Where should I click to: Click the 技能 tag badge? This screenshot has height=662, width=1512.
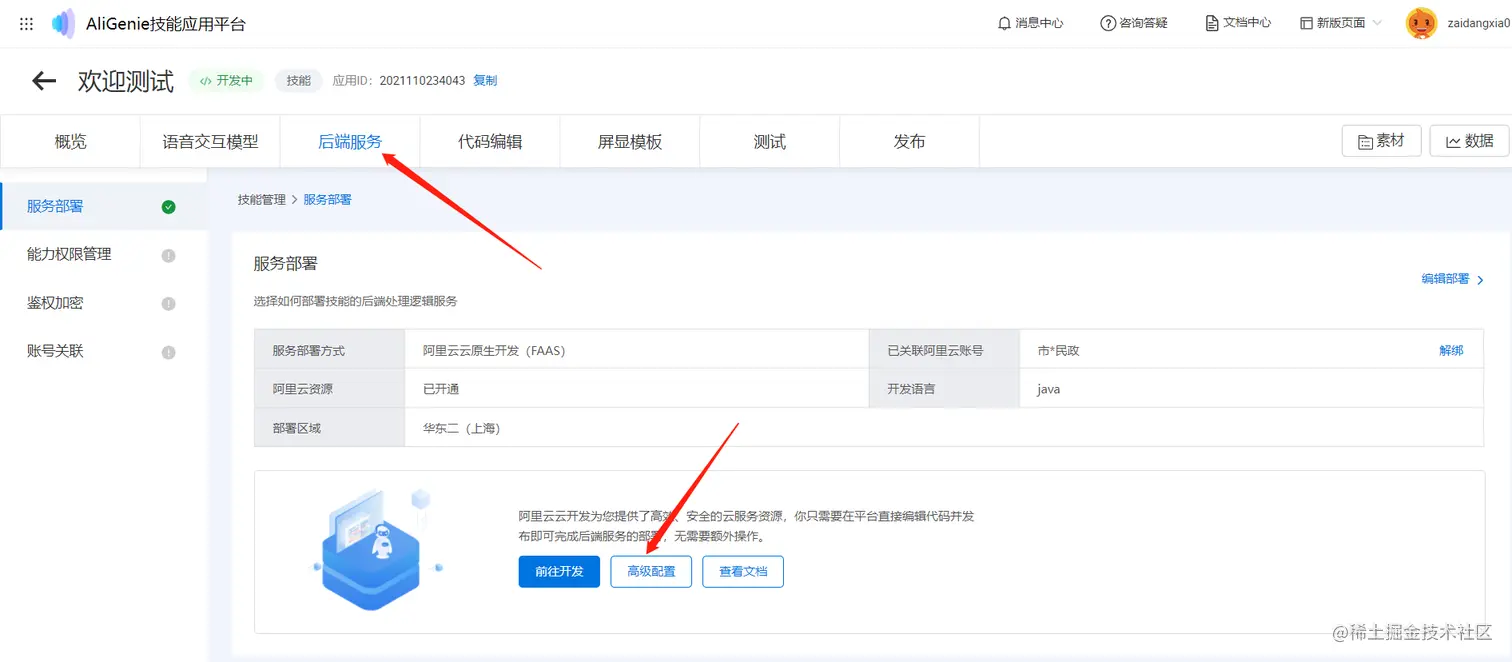[299, 81]
